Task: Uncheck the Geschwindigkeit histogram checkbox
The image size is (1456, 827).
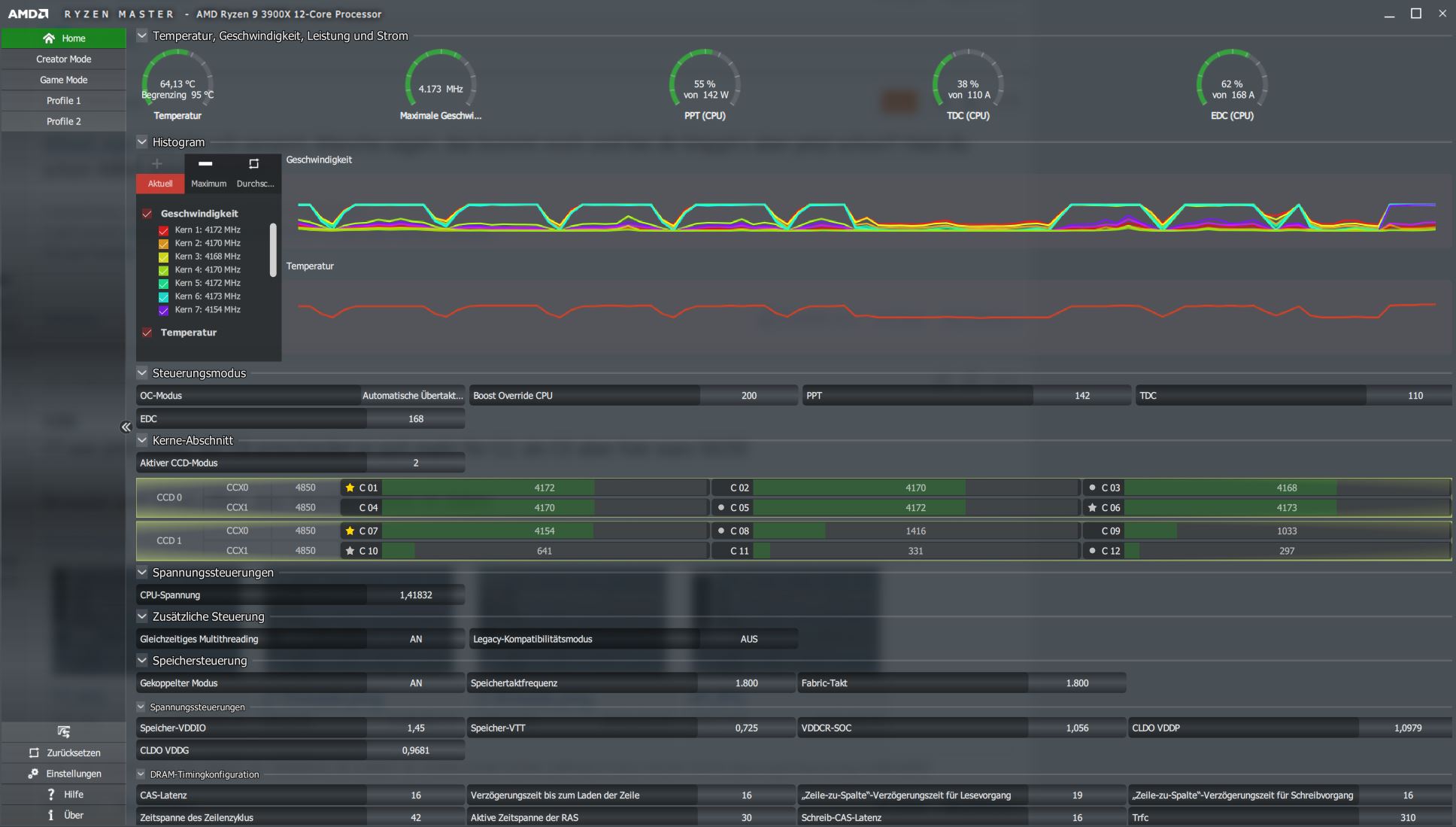Action: click(147, 214)
